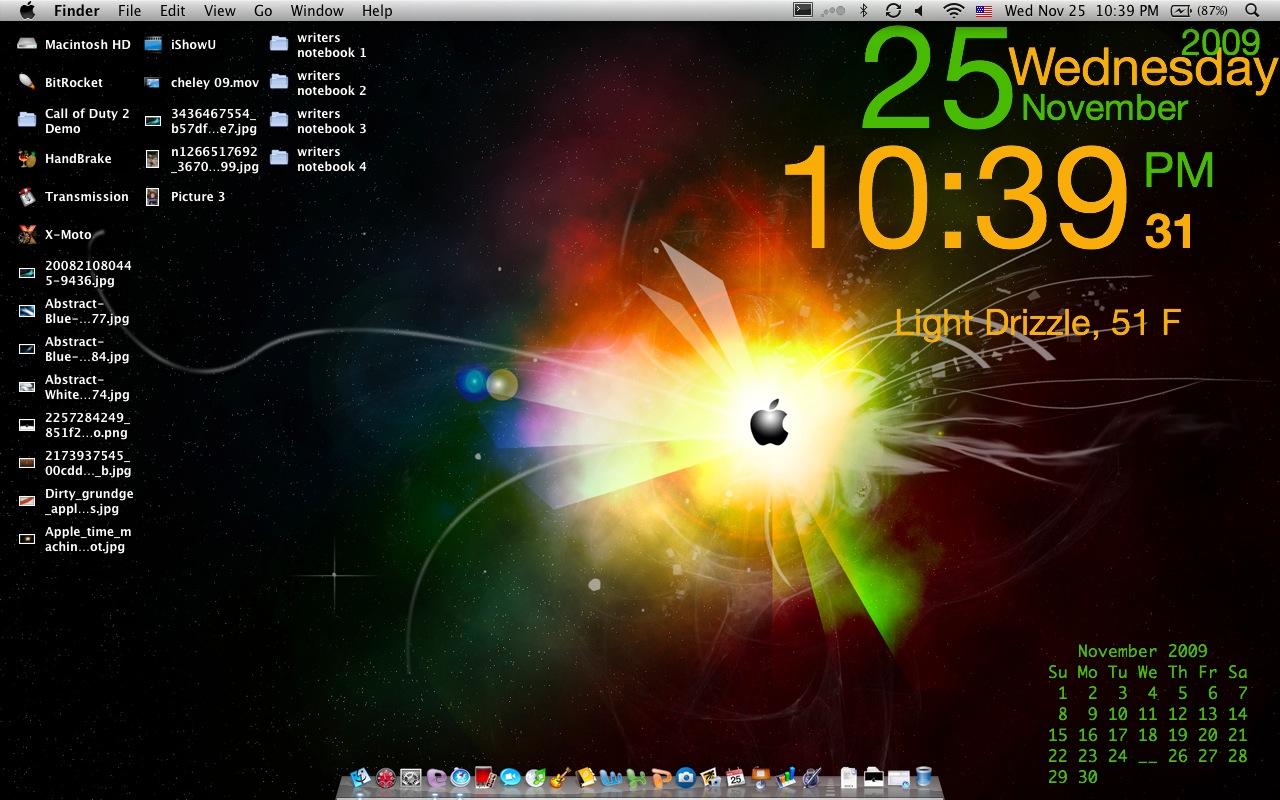
Task: Open the volume menu bar control
Action: (920, 10)
